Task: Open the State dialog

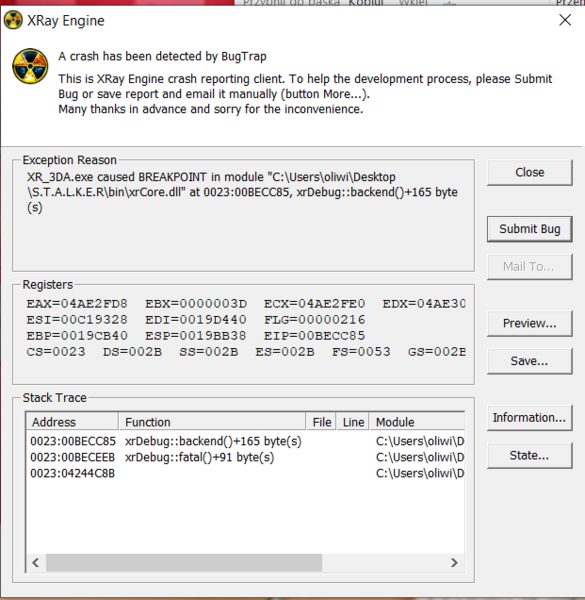Action: [530, 455]
